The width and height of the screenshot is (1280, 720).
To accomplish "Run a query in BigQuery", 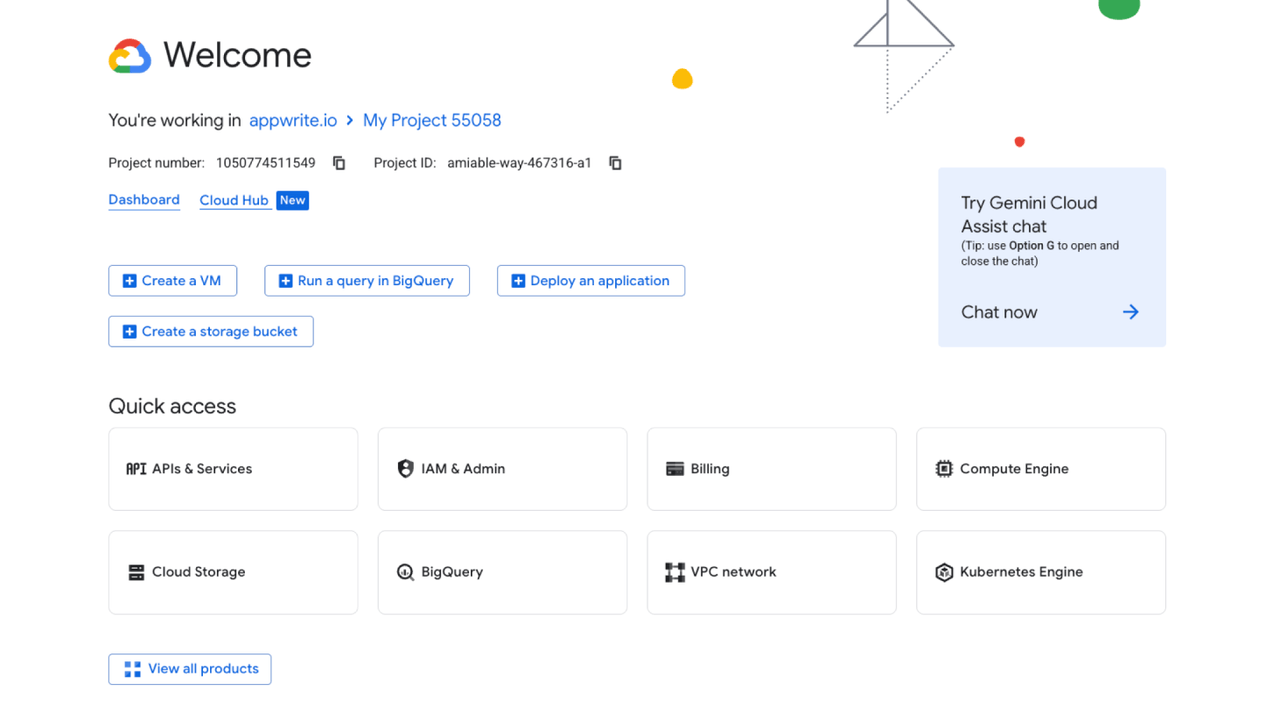I will point(366,280).
